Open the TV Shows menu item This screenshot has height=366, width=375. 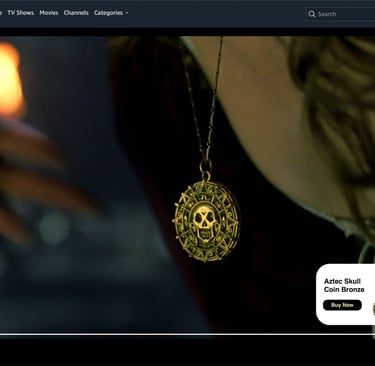pos(21,13)
